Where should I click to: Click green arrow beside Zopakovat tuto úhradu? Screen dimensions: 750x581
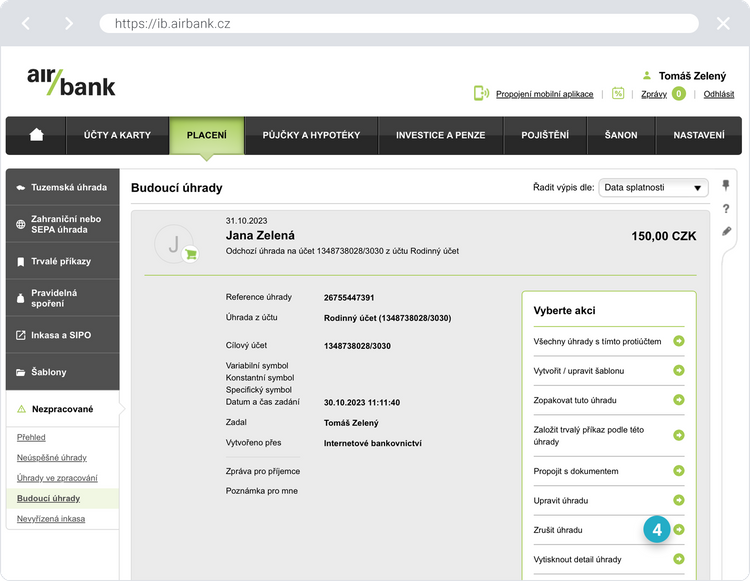tap(679, 400)
